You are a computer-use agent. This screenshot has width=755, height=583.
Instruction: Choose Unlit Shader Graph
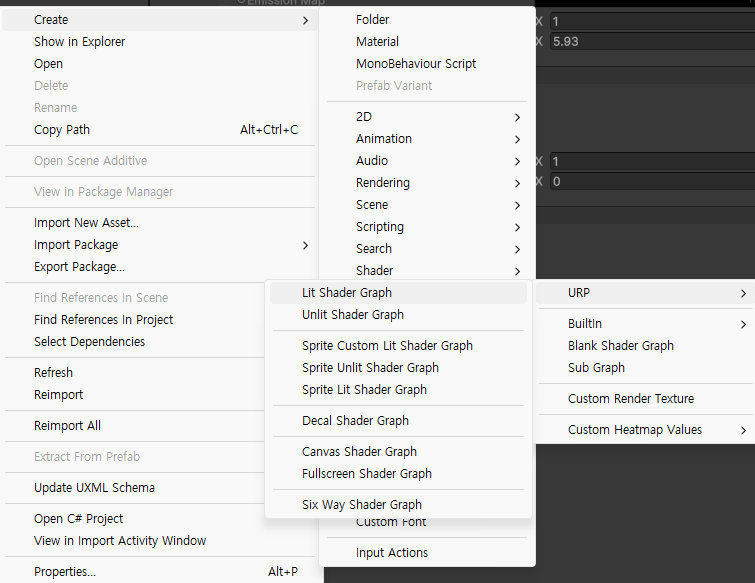pyautogui.click(x=353, y=315)
